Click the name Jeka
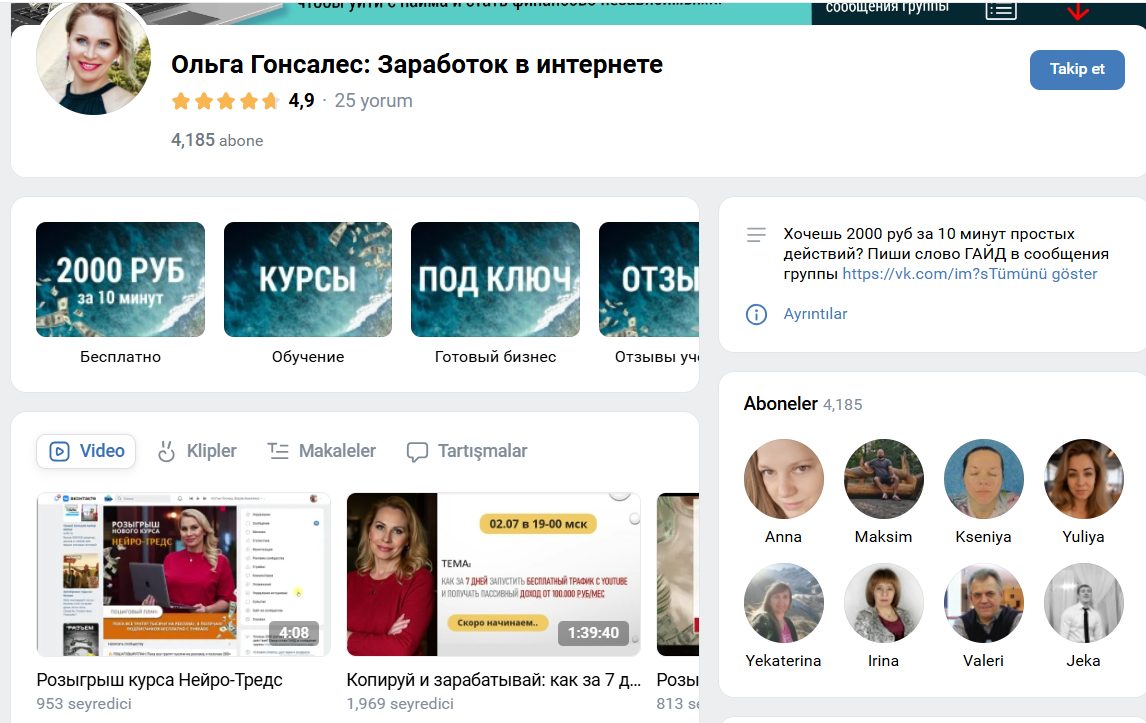 [1083, 661]
